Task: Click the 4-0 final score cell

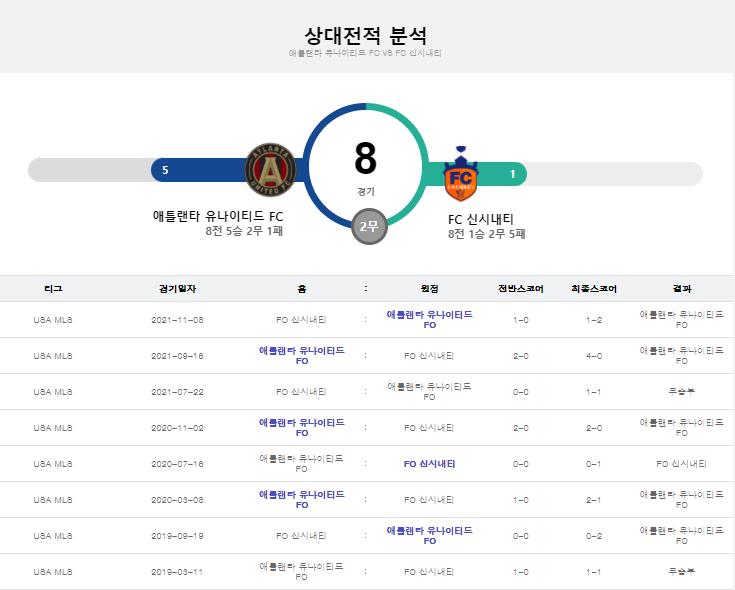Action: click(x=593, y=356)
